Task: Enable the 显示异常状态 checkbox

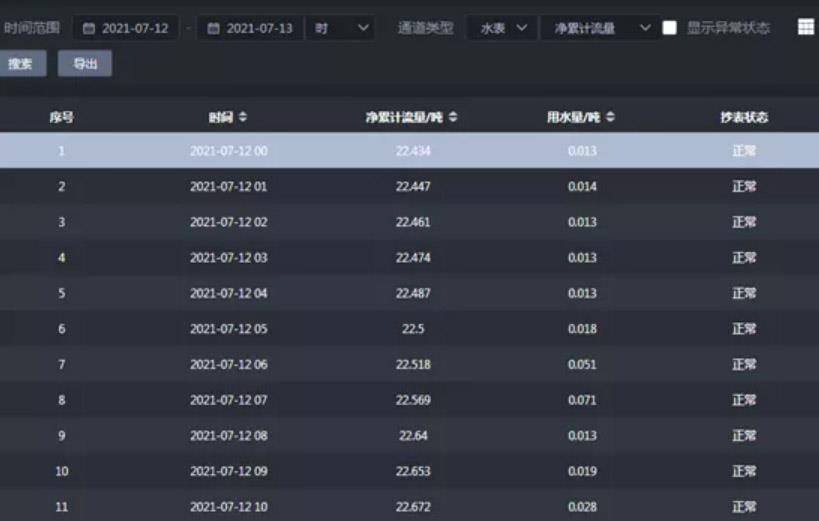Action: [x=670, y=28]
